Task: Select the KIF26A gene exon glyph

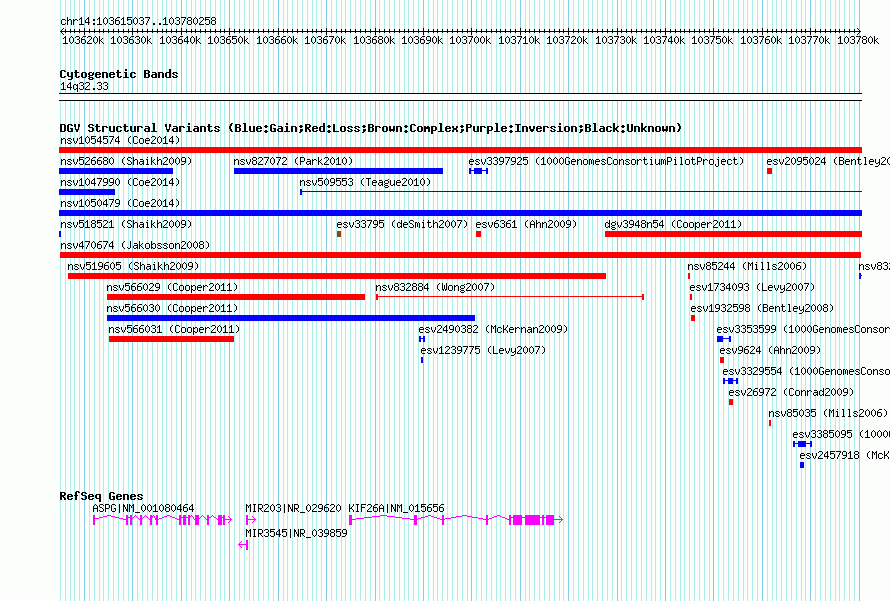Action: (456, 520)
